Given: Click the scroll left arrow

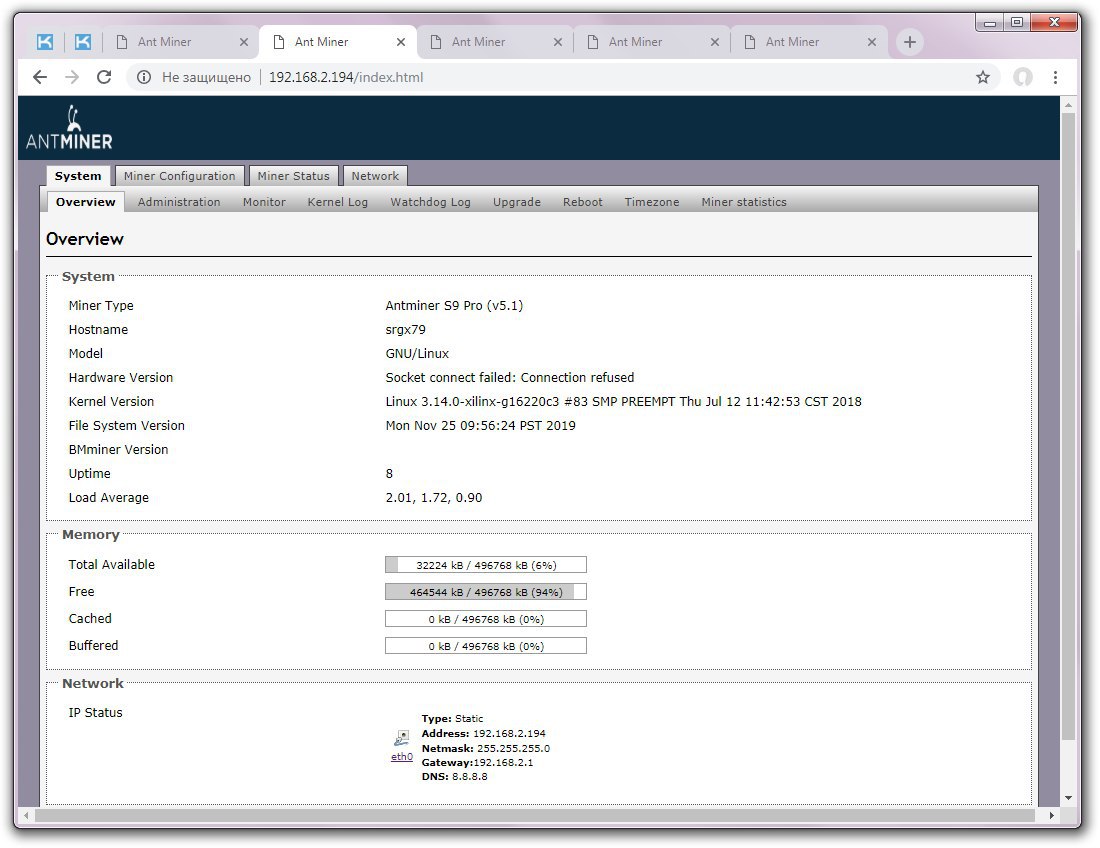Looking at the screenshot, I should pos(26,815).
